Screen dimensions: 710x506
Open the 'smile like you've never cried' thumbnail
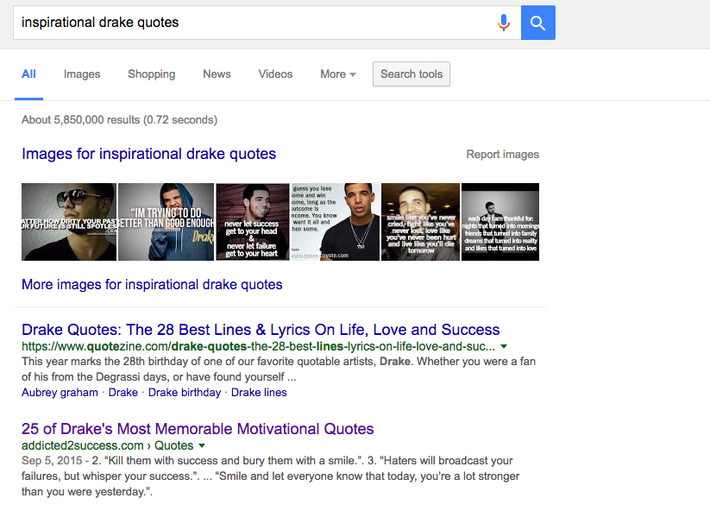(420, 222)
